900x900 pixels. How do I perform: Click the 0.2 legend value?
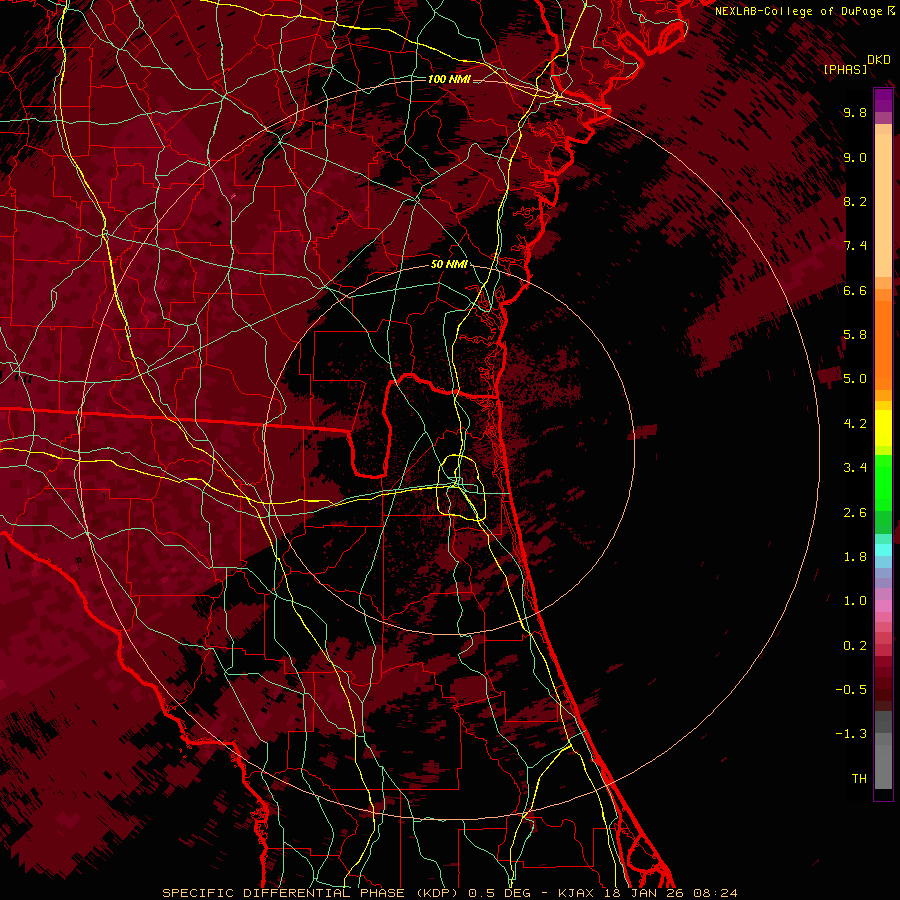855,646
